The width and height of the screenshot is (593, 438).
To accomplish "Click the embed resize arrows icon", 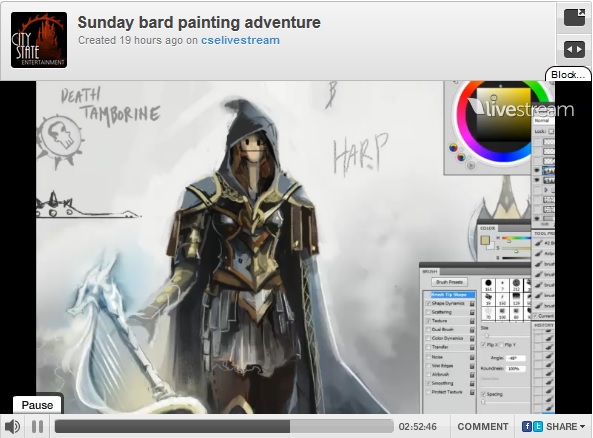I will pos(574,50).
